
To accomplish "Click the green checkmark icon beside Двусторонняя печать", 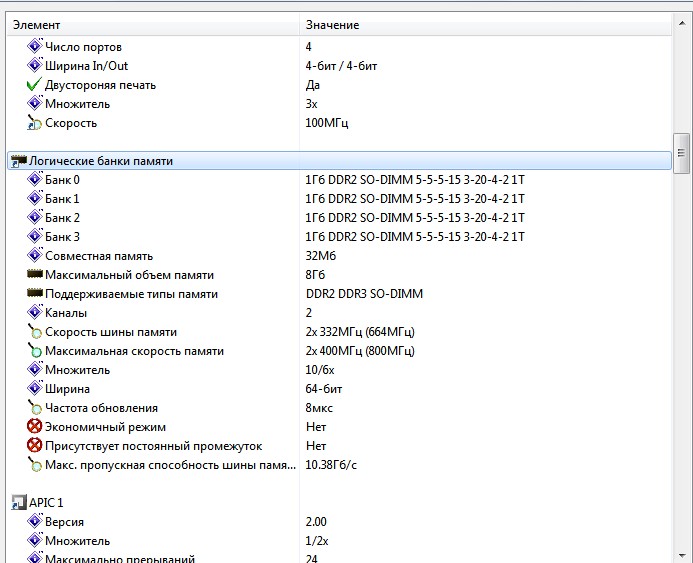I will 34,85.
